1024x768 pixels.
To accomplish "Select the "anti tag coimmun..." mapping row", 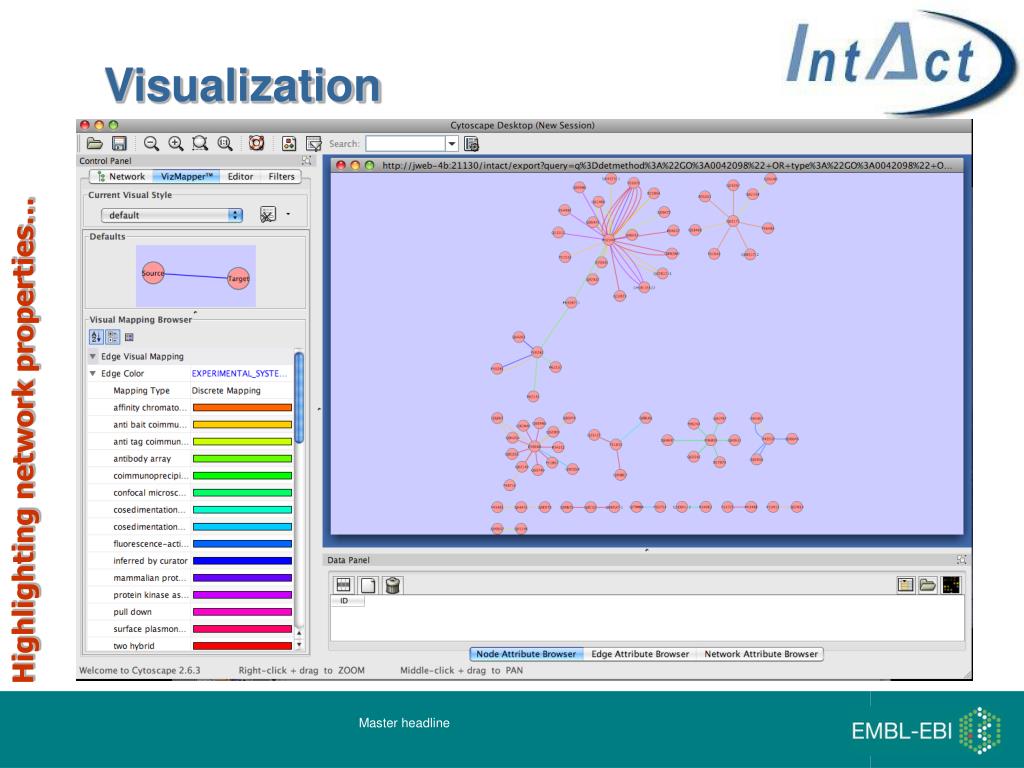I will pyautogui.click(x=190, y=442).
